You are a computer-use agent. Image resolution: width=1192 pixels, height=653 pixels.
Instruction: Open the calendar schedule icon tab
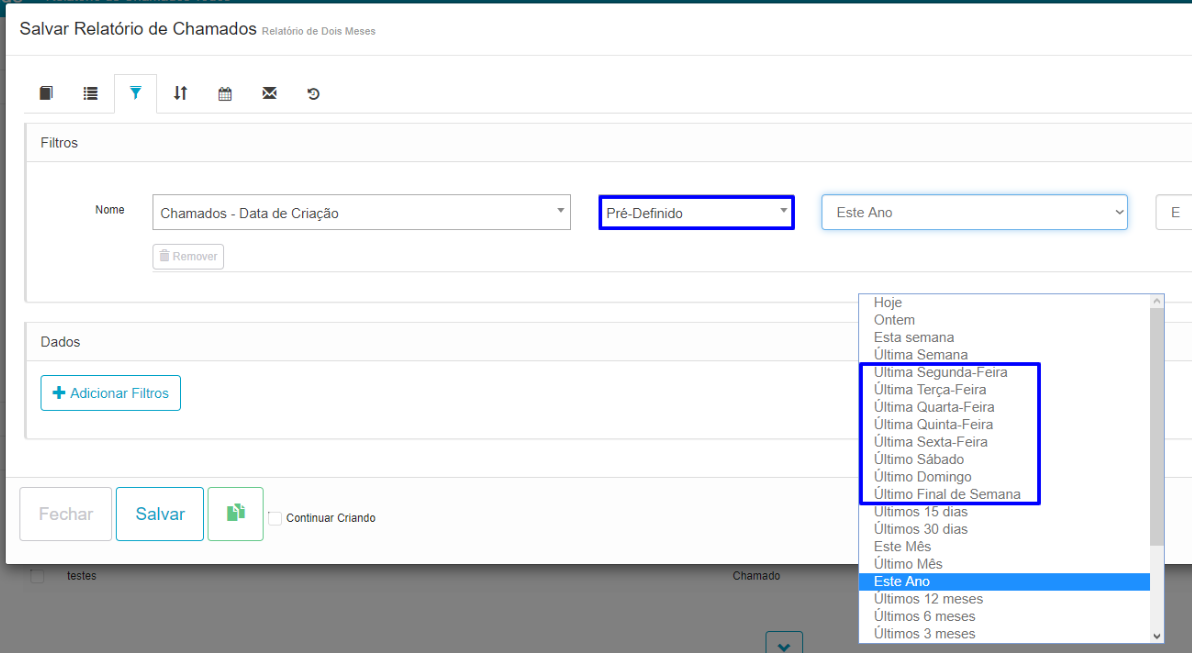pyautogui.click(x=225, y=94)
